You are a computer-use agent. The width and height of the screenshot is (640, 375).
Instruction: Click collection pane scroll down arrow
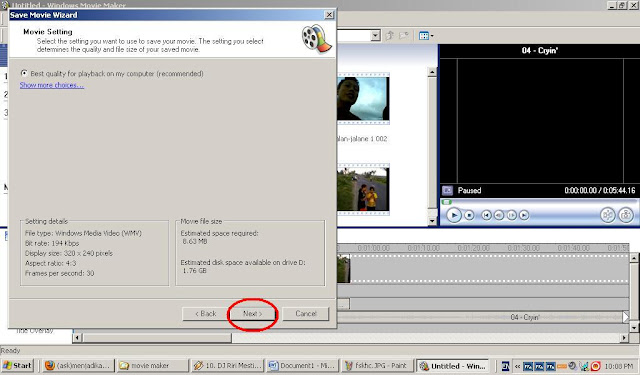point(432,221)
